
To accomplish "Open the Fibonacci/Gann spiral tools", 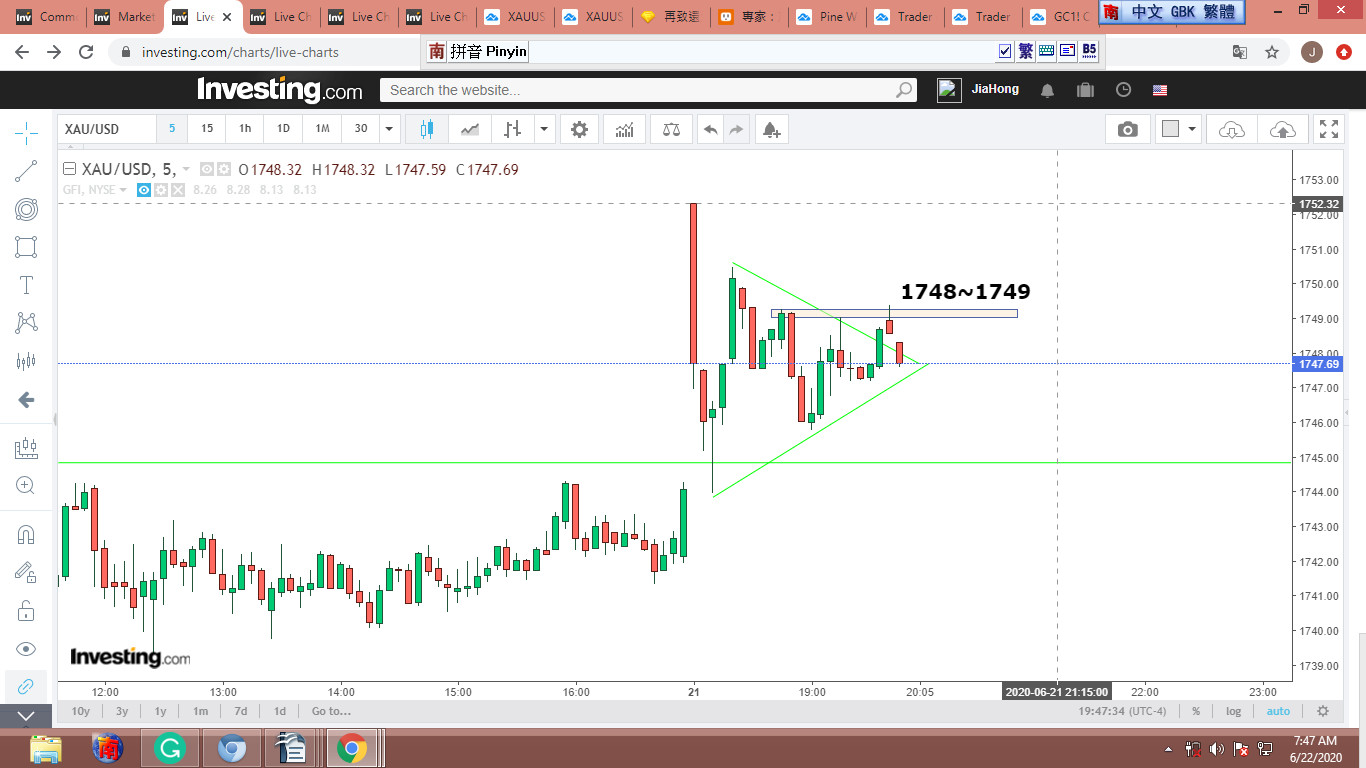I will tap(26, 209).
